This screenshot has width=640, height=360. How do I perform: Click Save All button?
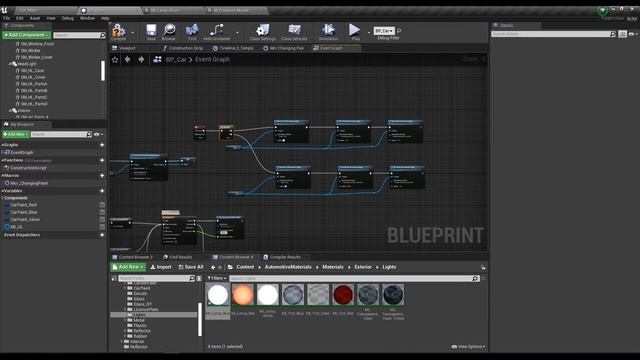pyautogui.click(x=191, y=267)
